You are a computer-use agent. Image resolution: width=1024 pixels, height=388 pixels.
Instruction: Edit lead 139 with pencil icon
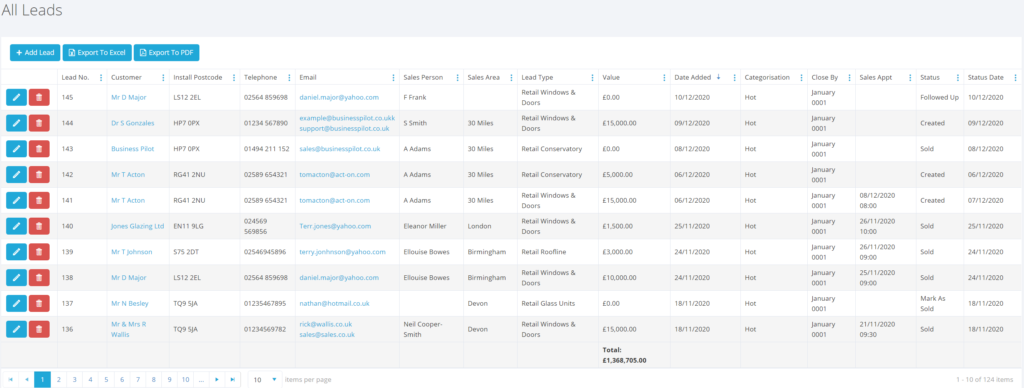coord(16,252)
